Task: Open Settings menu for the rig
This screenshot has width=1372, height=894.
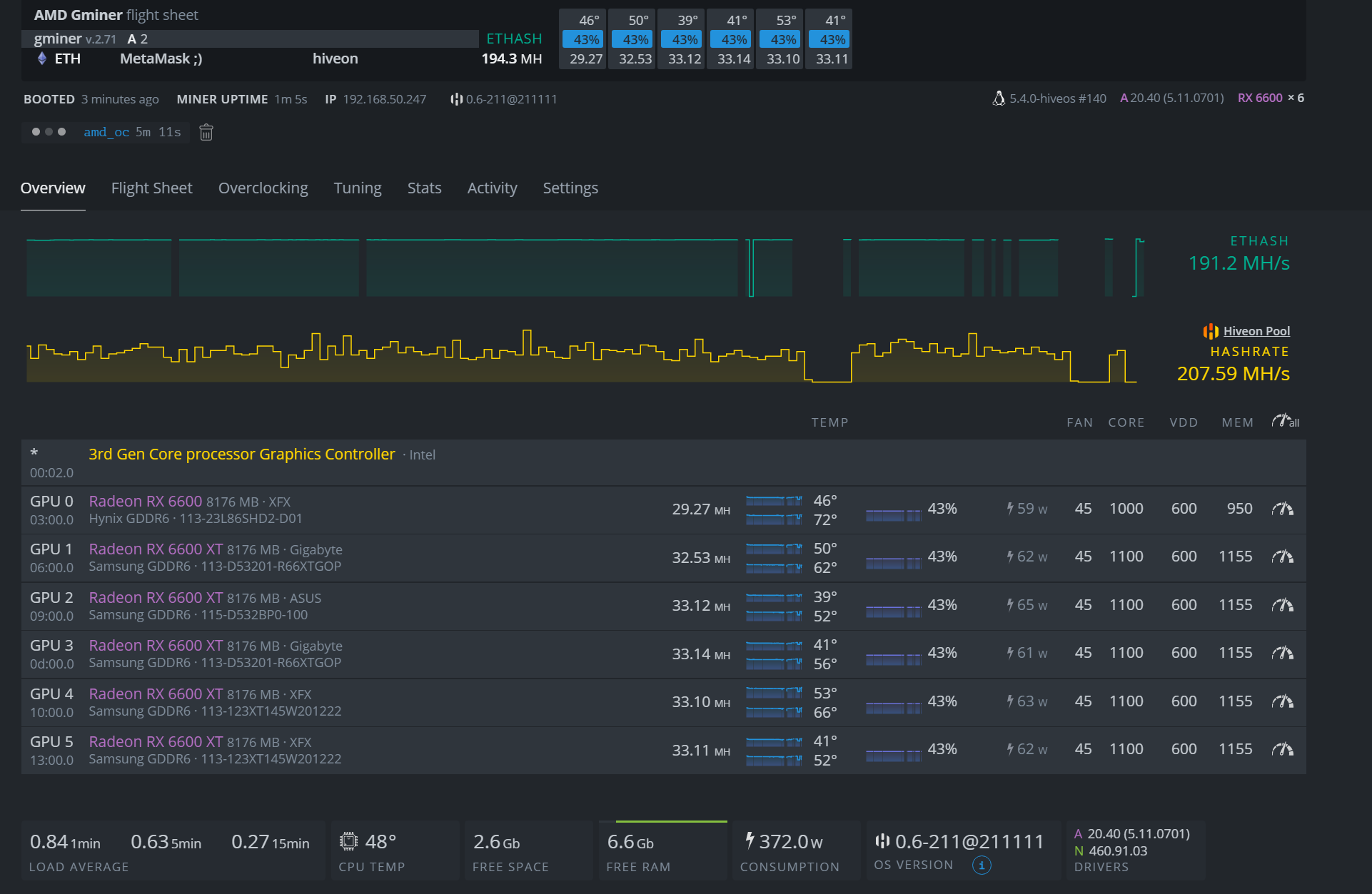Action: (x=570, y=188)
